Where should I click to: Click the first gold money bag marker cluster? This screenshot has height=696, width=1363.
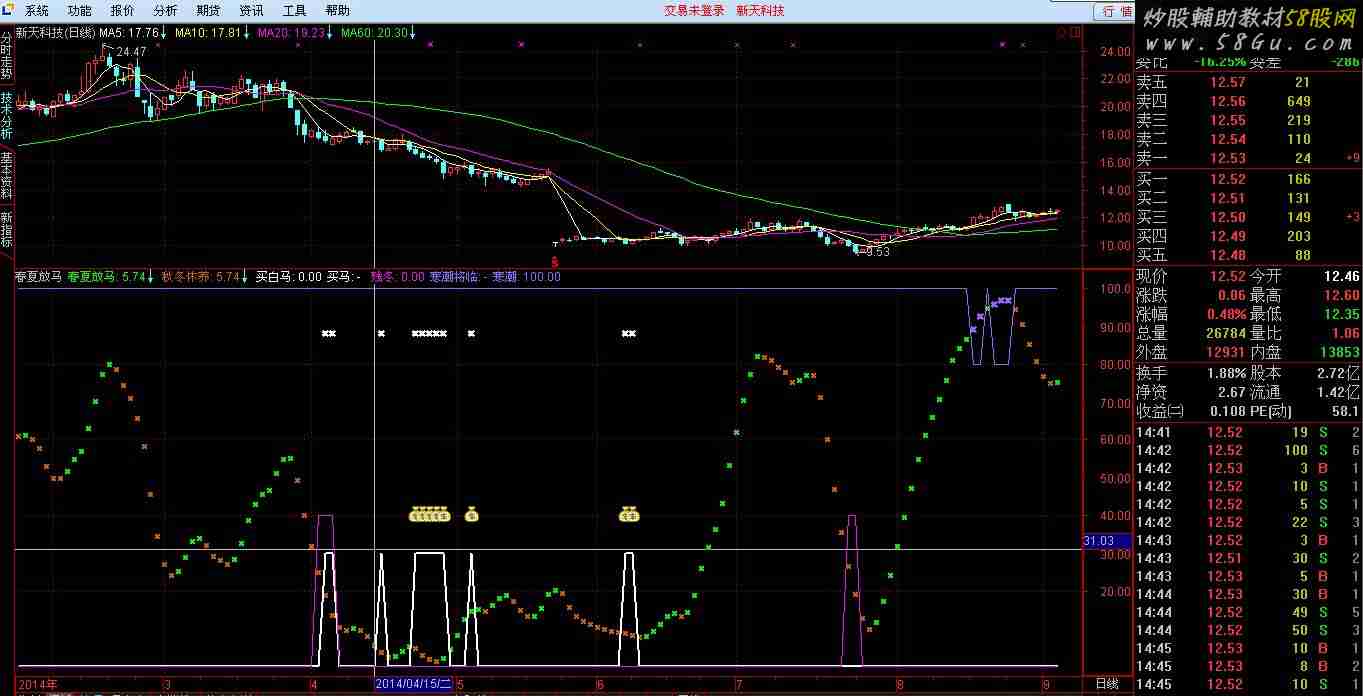point(430,516)
